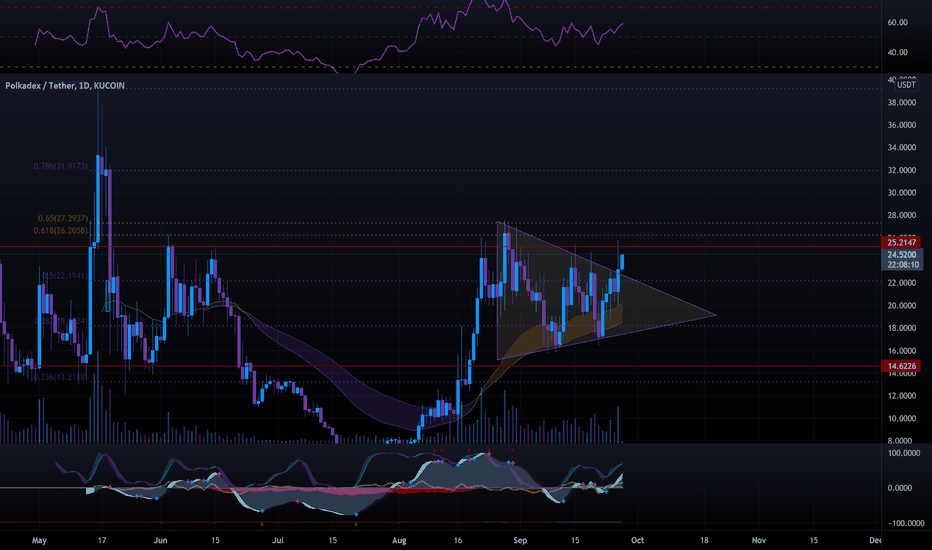Click 38.0000 on the price axis
932x550 pixels.
click(902, 103)
